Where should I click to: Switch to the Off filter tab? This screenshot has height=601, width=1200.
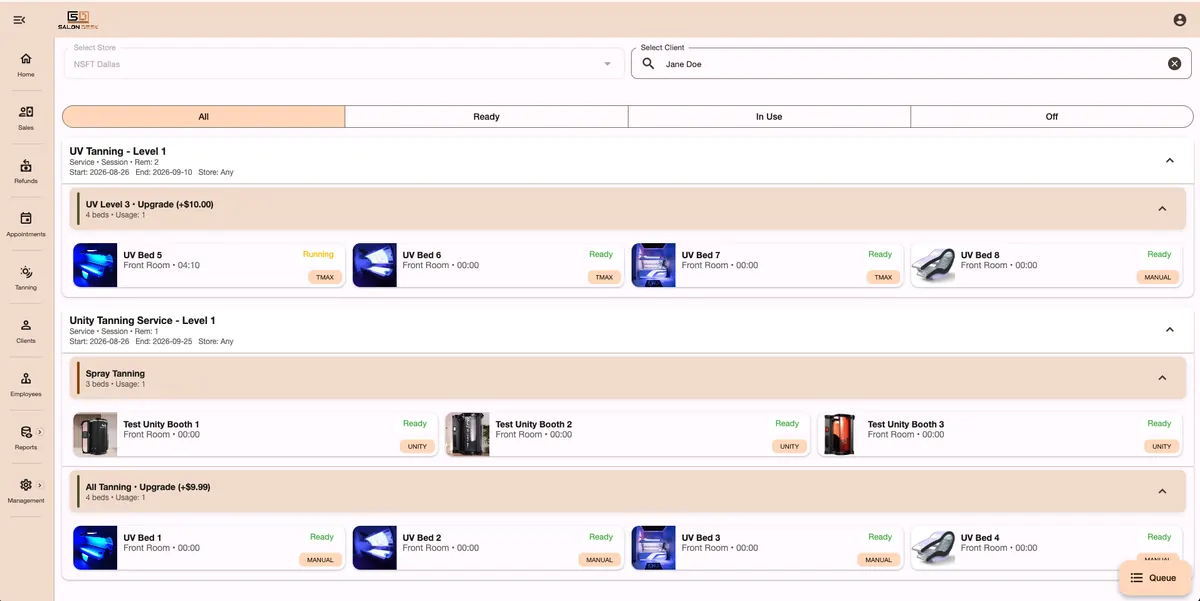[x=1052, y=117]
